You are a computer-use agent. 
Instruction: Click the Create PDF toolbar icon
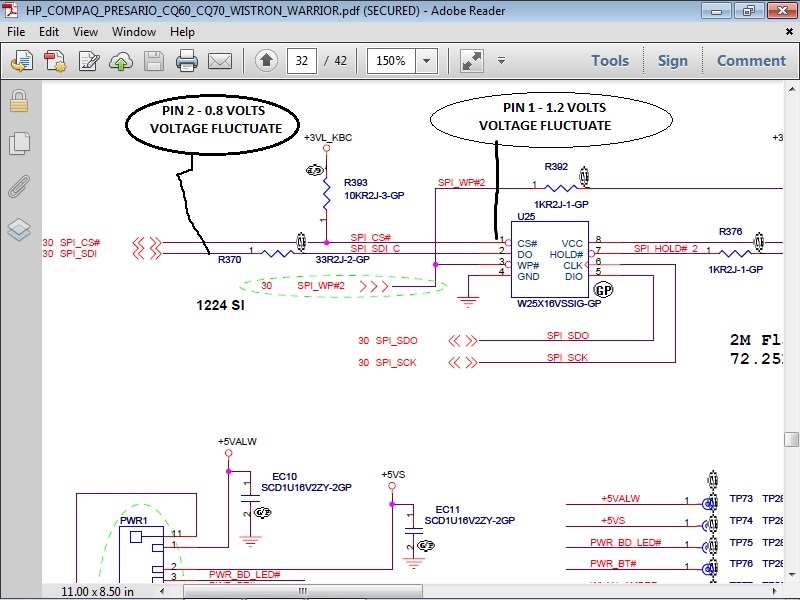click(x=55, y=61)
